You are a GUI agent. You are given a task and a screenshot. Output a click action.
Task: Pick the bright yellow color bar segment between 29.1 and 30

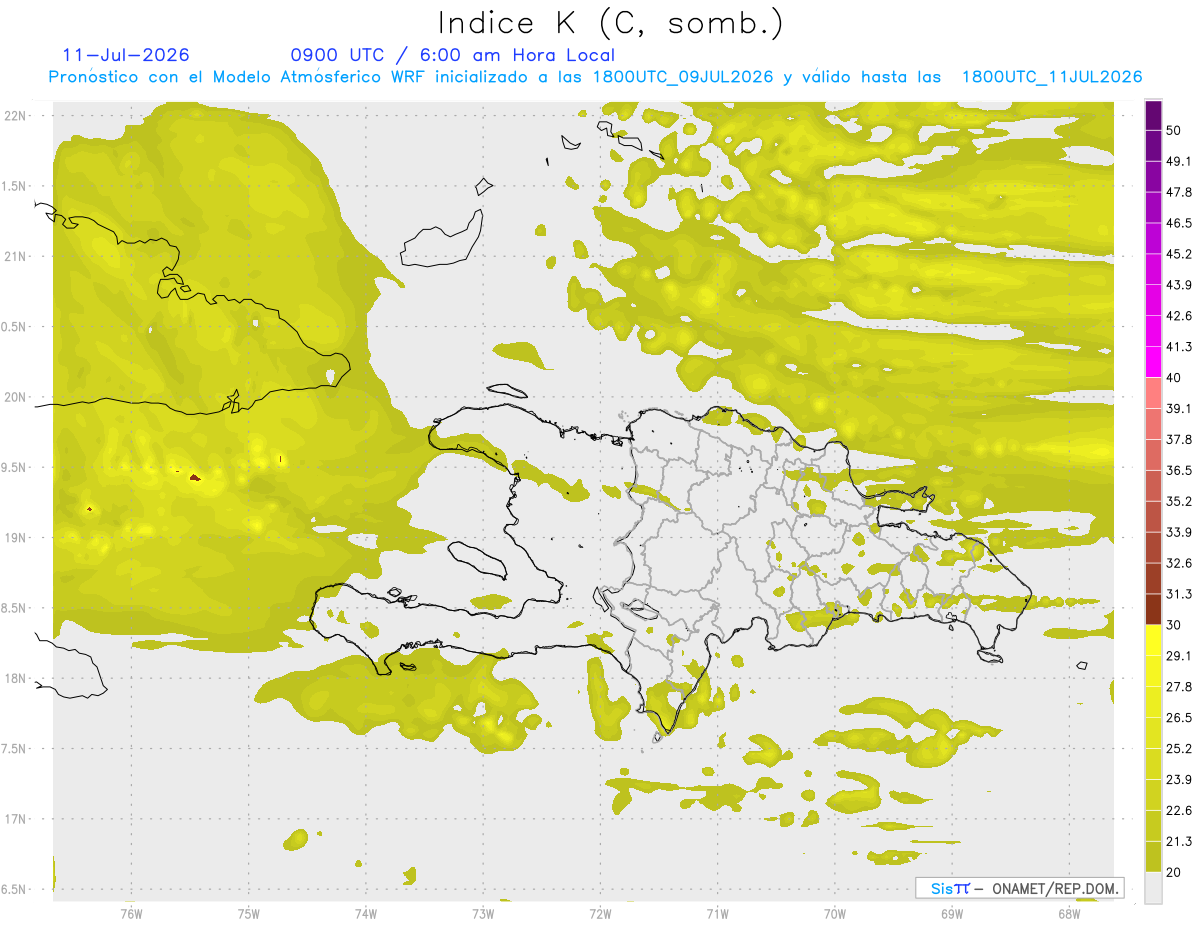point(1153,640)
